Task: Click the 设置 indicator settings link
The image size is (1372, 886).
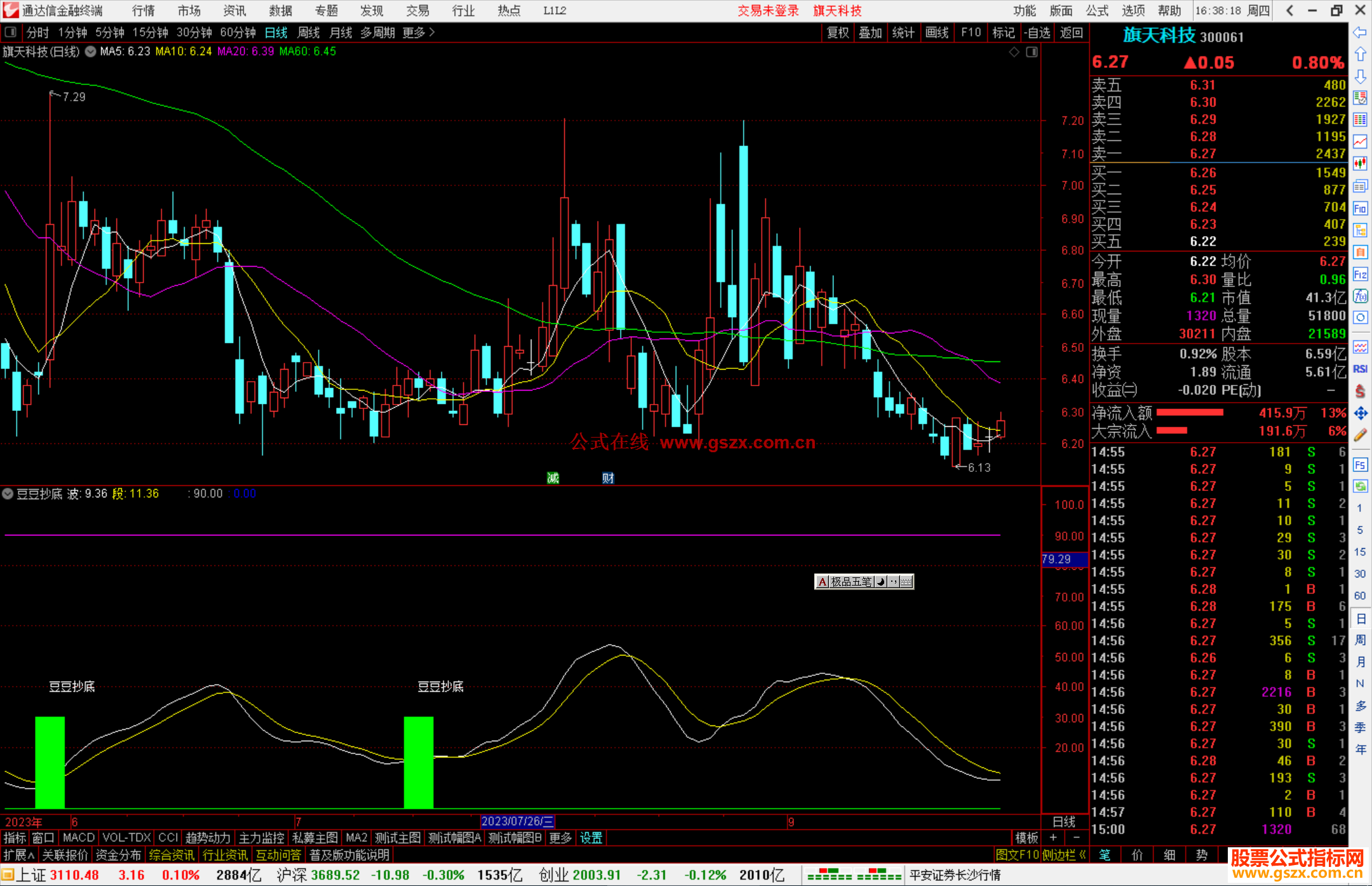Action: click(591, 838)
